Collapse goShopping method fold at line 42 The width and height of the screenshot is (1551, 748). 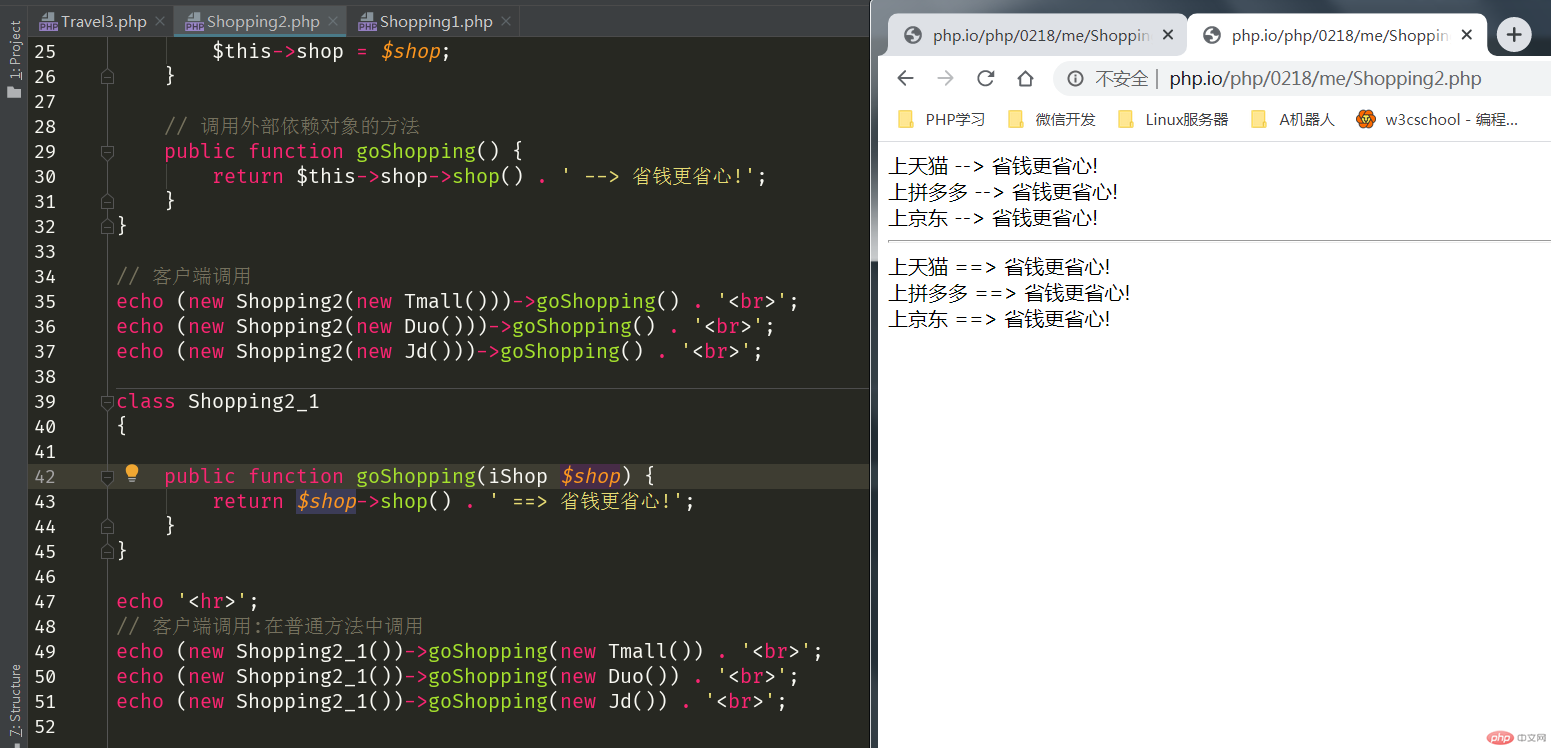(x=107, y=477)
